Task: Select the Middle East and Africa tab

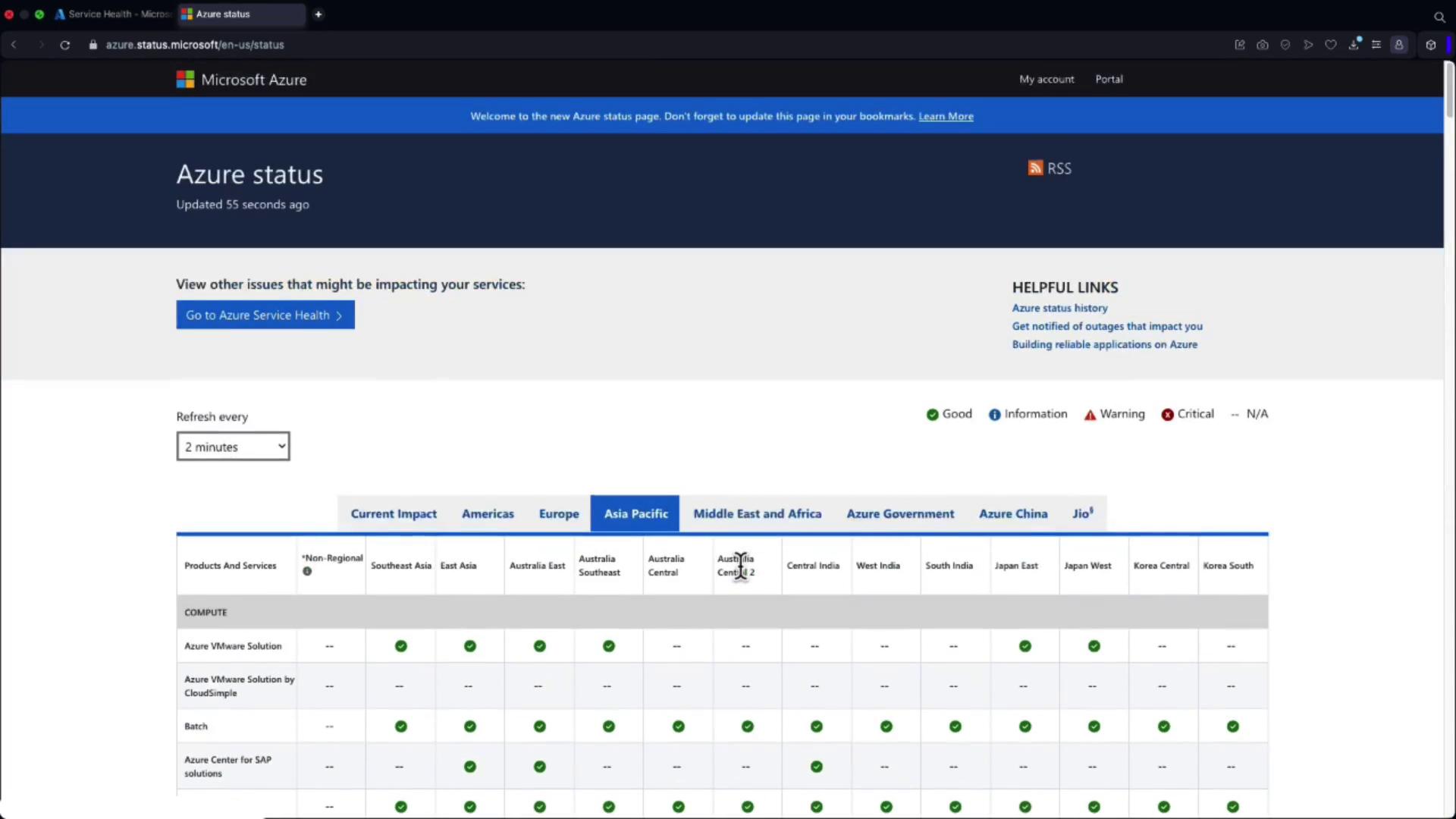Action: 757,514
